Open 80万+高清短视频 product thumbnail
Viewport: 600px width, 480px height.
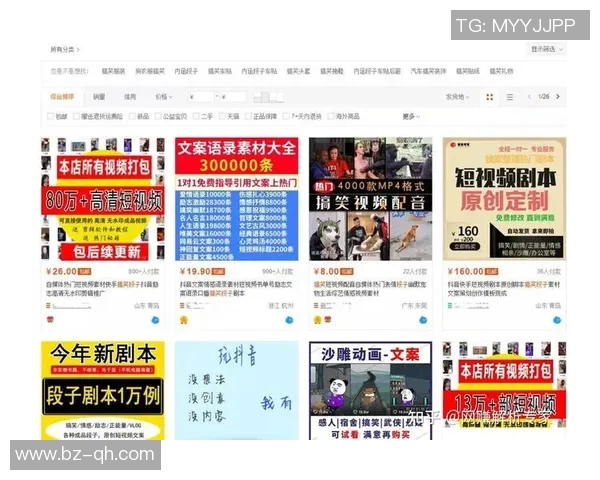click(103, 199)
